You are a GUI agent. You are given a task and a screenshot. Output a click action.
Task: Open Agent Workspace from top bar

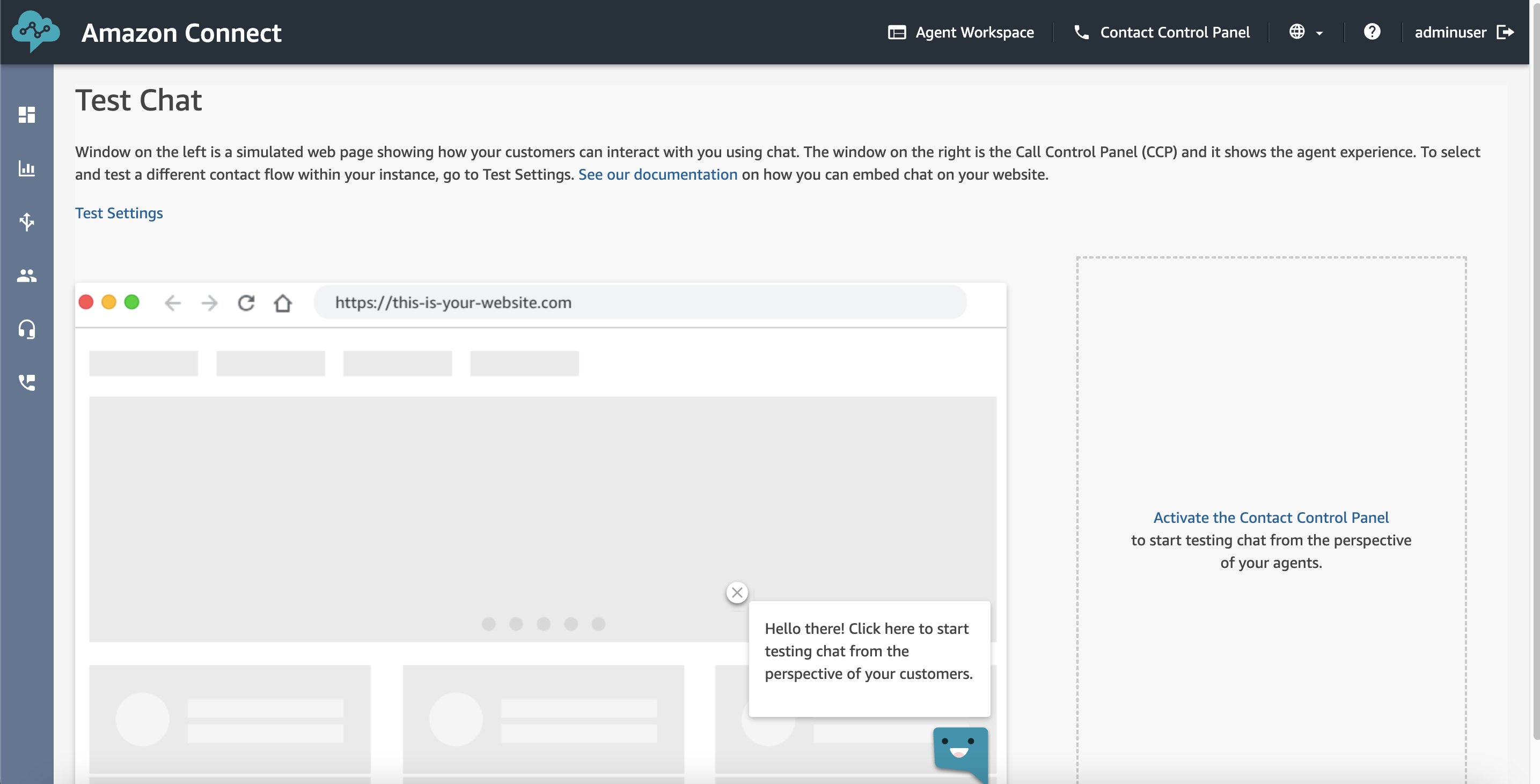coord(960,32)
